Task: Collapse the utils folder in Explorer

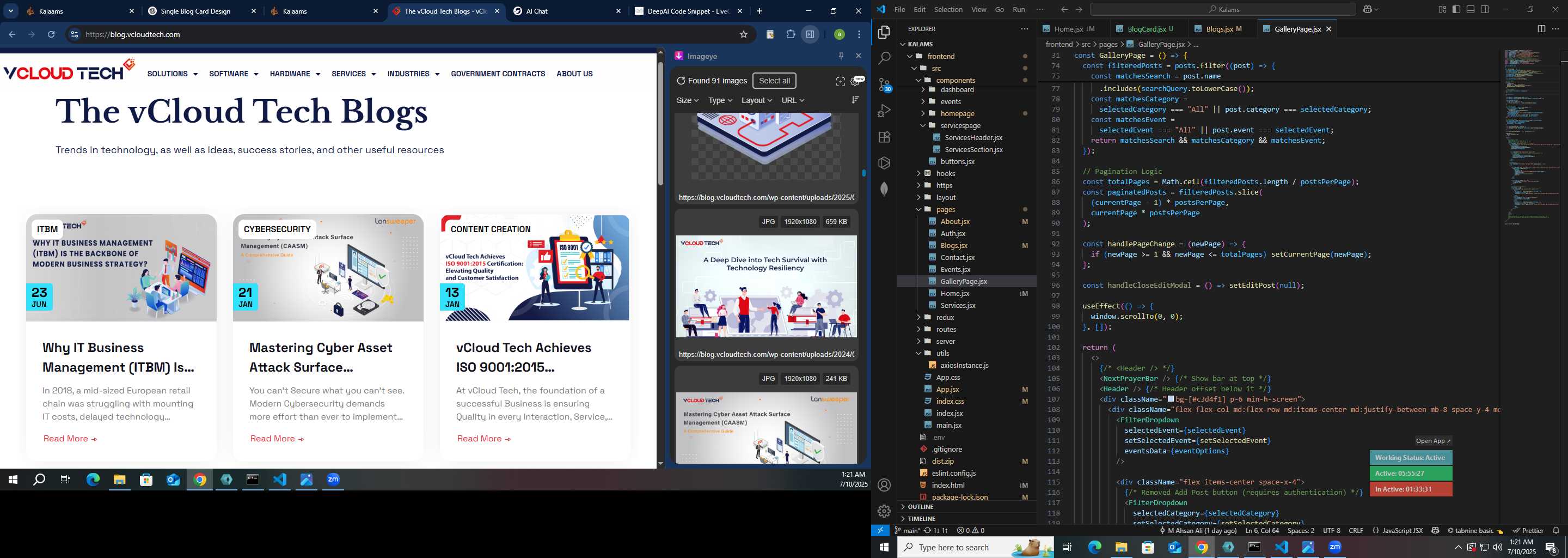Action: 942,353
